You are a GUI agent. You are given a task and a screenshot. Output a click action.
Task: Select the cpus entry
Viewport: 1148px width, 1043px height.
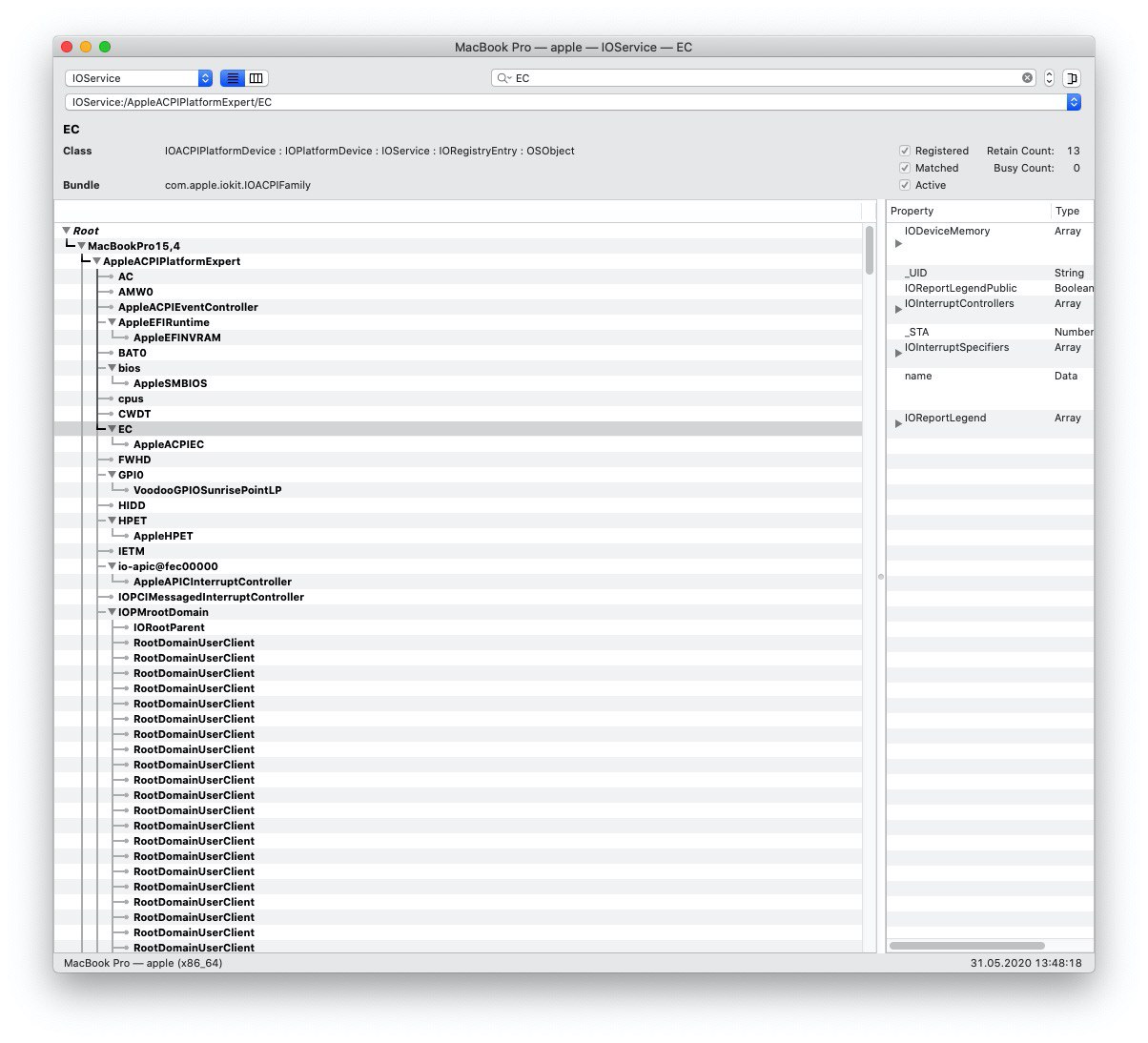(x=131, y=399)
